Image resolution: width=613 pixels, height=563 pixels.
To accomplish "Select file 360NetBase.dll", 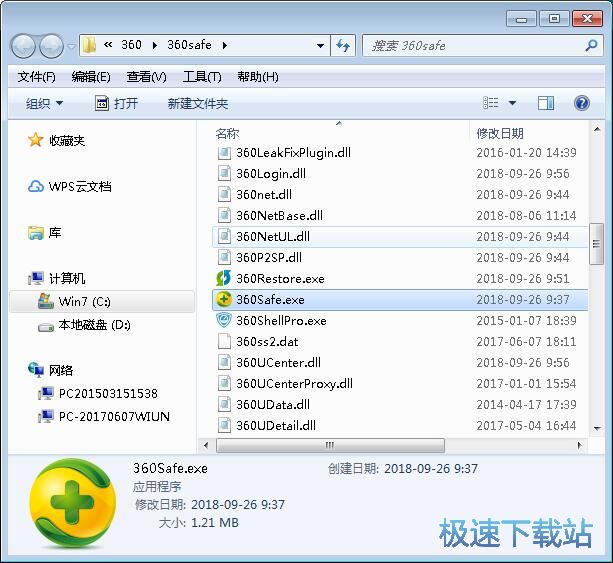I will pyautogui.click(x=280, y=215).
